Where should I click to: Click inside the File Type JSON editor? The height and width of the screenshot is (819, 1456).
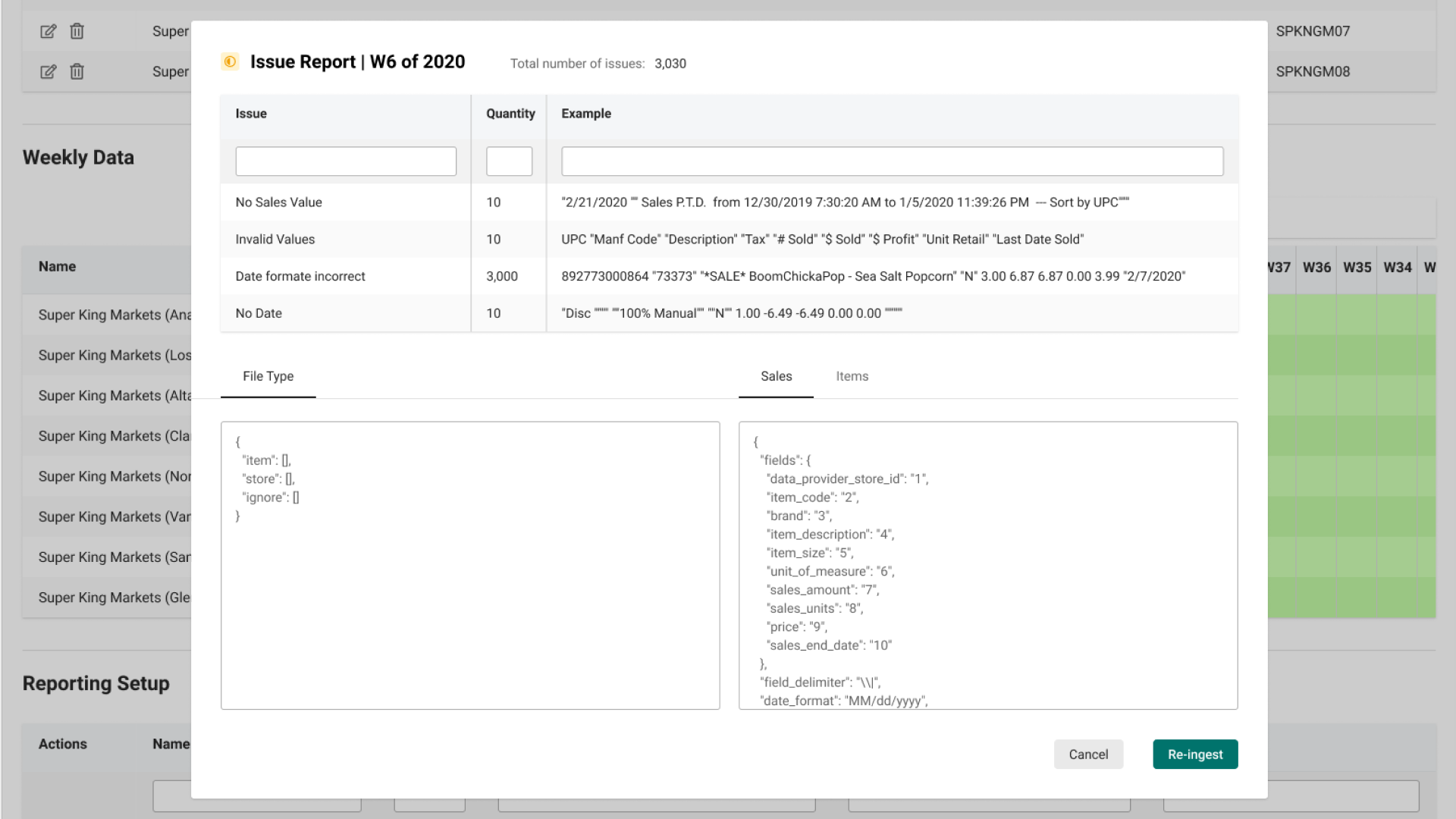[x=470, y=566]
